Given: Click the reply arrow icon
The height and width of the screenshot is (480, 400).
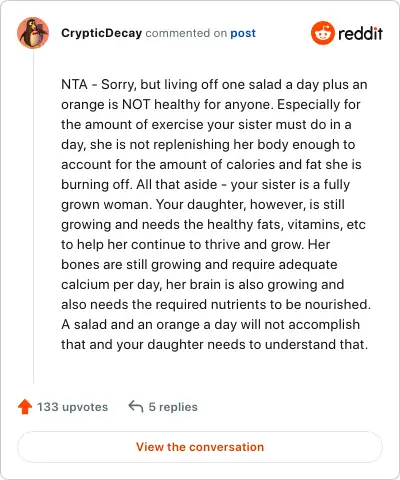Looking at the screenshot, I should (136, 407).
